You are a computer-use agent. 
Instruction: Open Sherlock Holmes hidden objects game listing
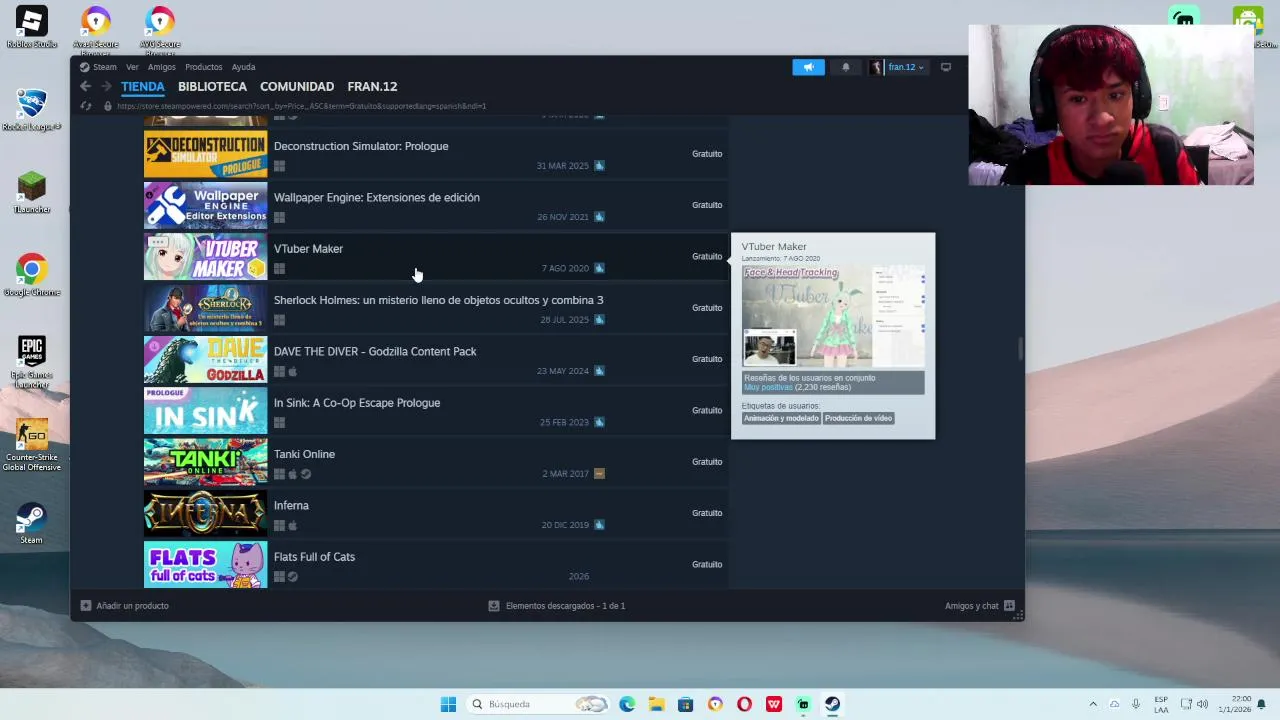436,308
